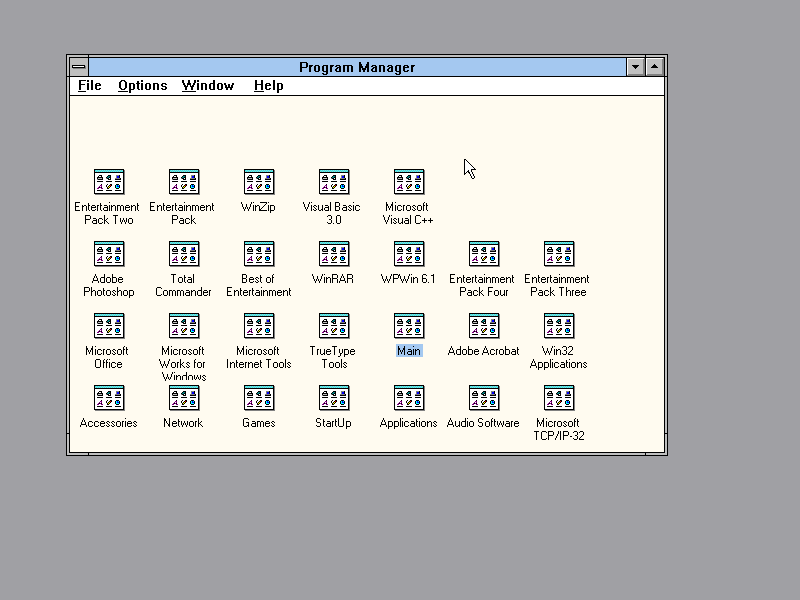Select the Adobe Acrobat group icon
This screenshot has width=800, height=600.
click(x=484, y=326)
